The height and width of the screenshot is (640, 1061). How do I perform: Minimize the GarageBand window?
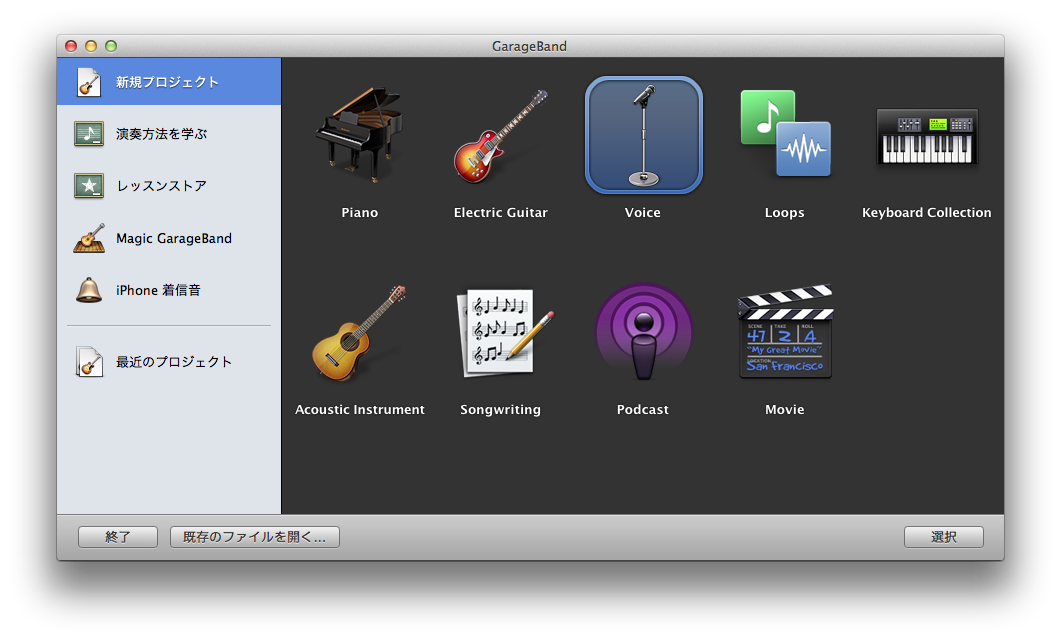[x=91, y=46]
